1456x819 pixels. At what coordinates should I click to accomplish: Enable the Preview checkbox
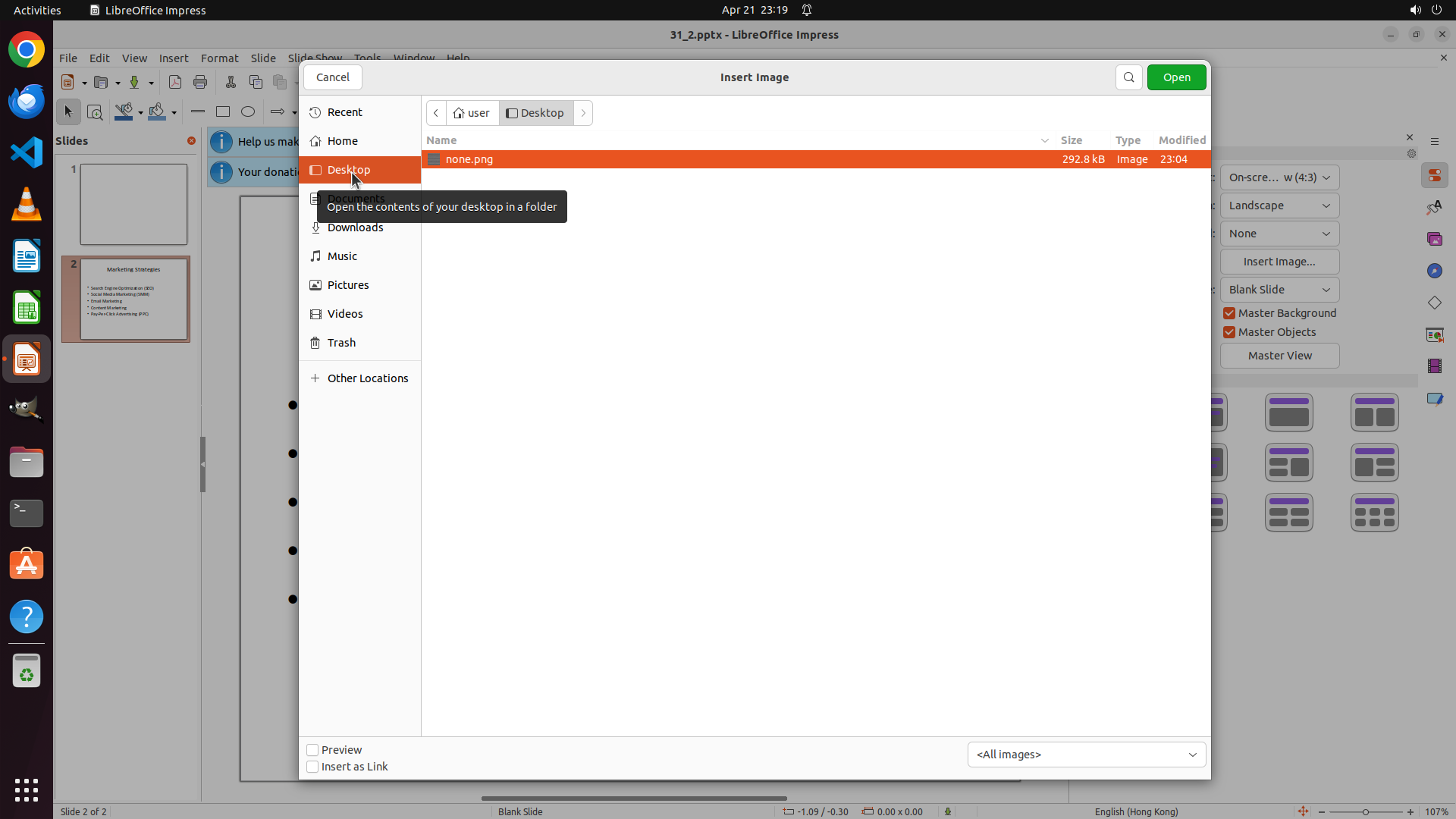coord(312,750)
